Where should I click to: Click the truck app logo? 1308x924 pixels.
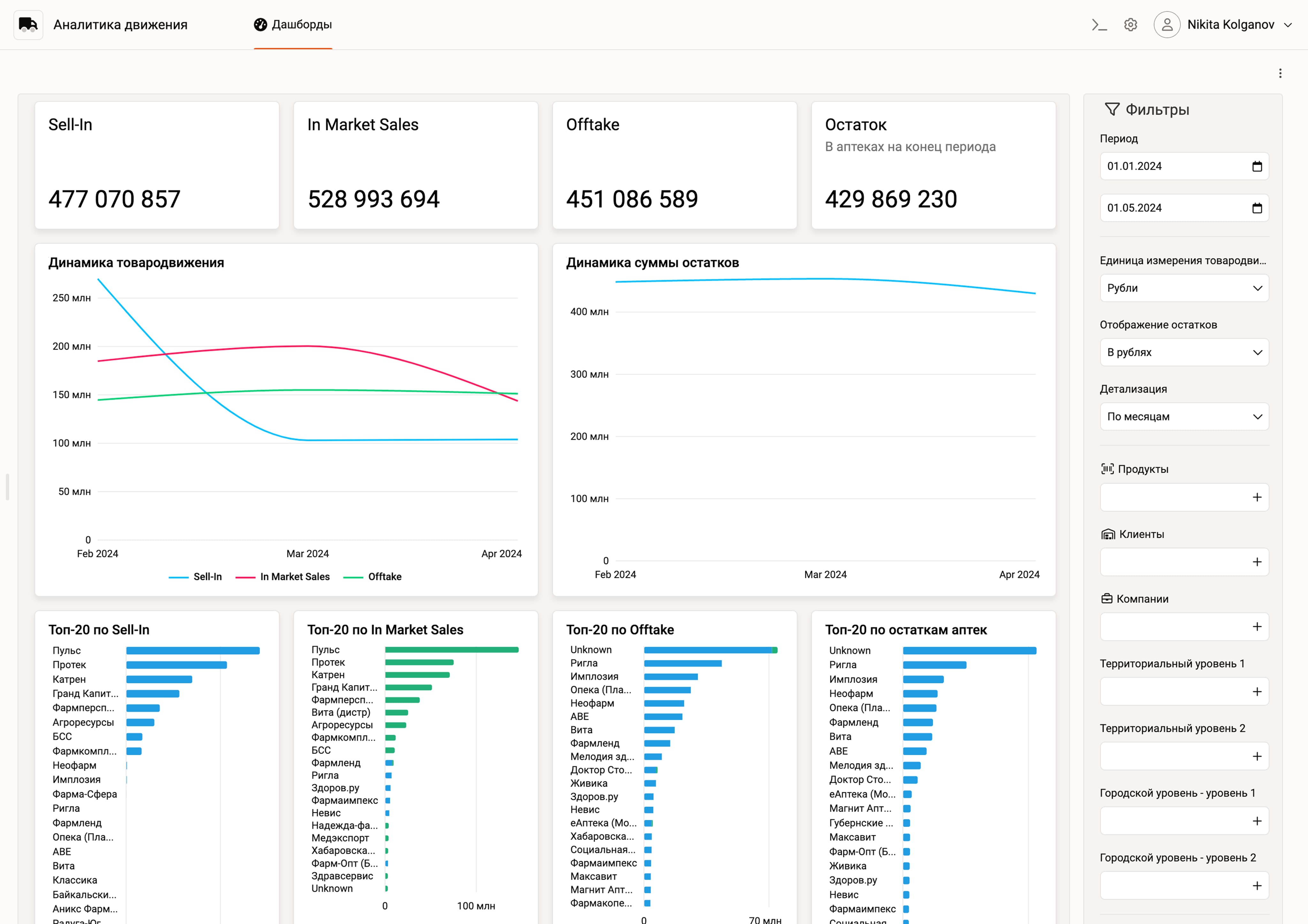point(28,25)
